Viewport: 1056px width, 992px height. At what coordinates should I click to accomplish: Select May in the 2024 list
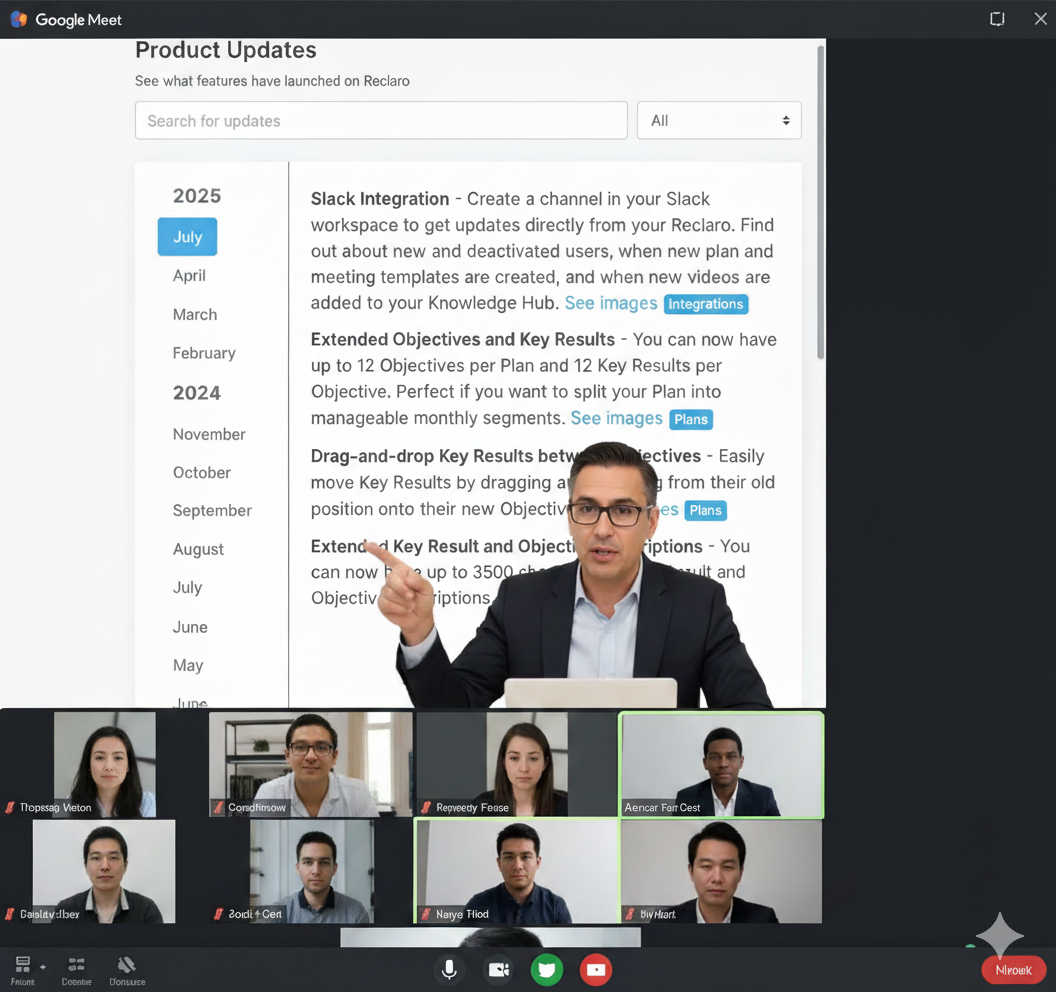tap(188, 665)
